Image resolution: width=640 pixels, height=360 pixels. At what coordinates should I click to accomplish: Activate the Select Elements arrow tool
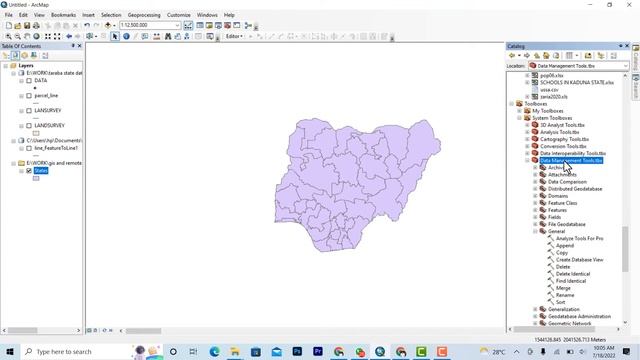pyautogui.click(x=115, y=36)
